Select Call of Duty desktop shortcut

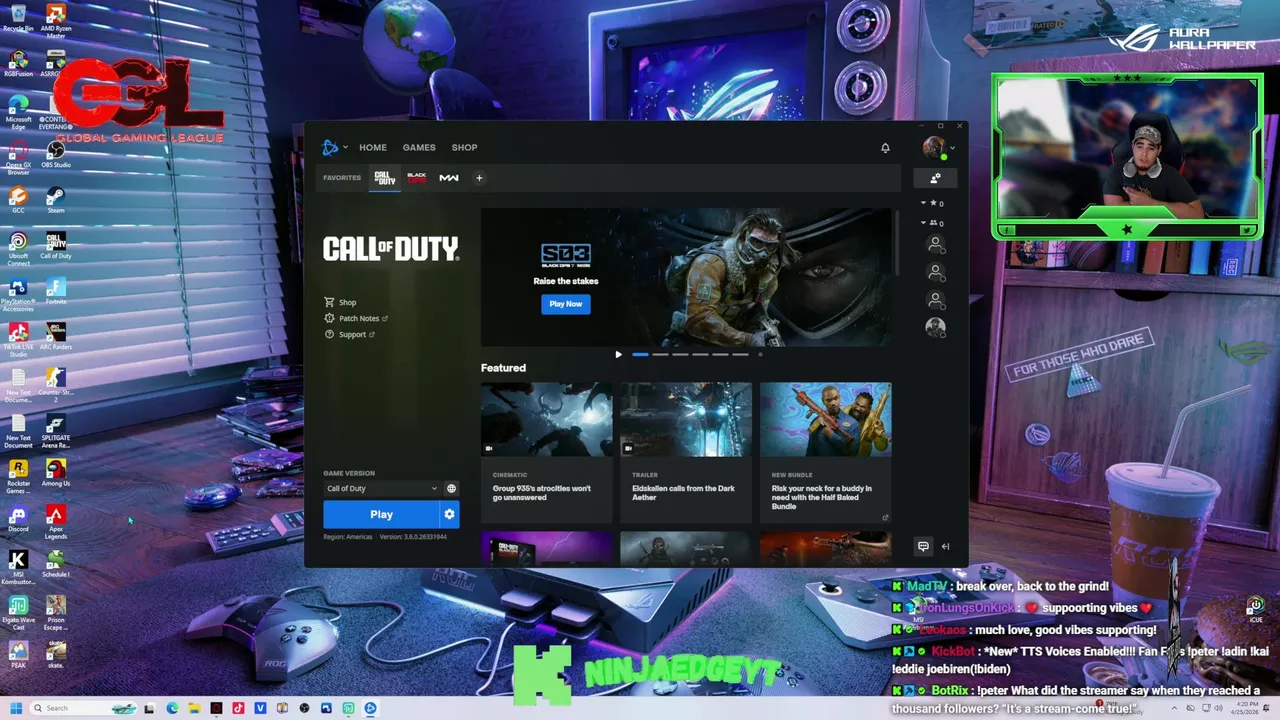click(56, 246)
